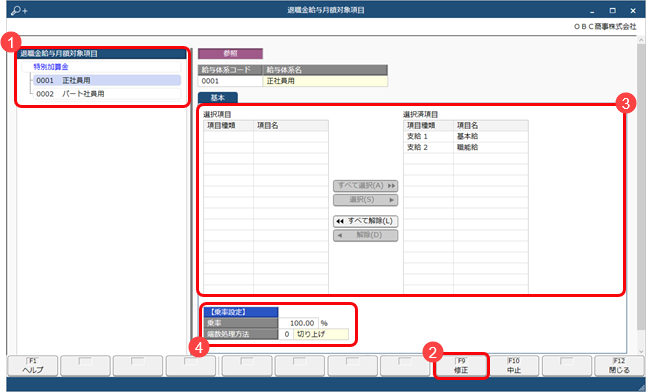
Task: Click the F12 閉じる function key
Action: click(x=619, y=366)
